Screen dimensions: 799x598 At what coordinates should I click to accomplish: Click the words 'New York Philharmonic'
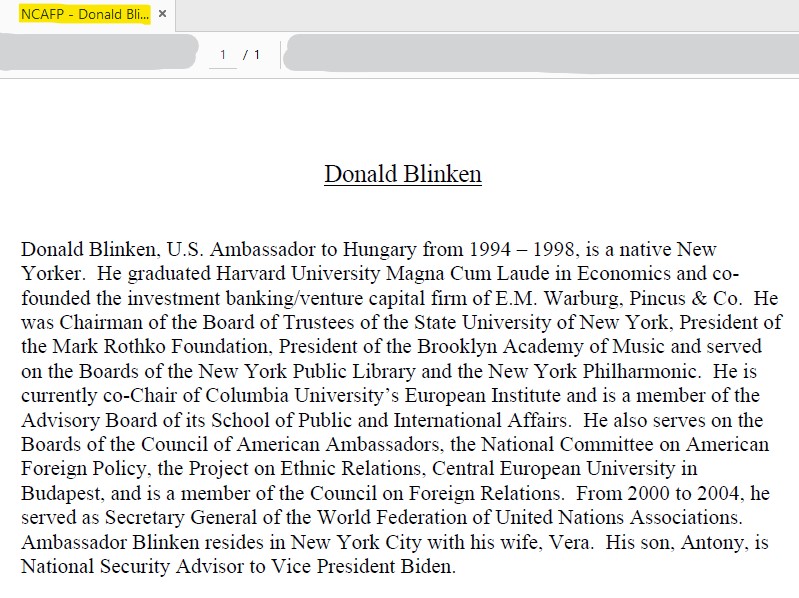pyautogui.click(x=593, y=371)
